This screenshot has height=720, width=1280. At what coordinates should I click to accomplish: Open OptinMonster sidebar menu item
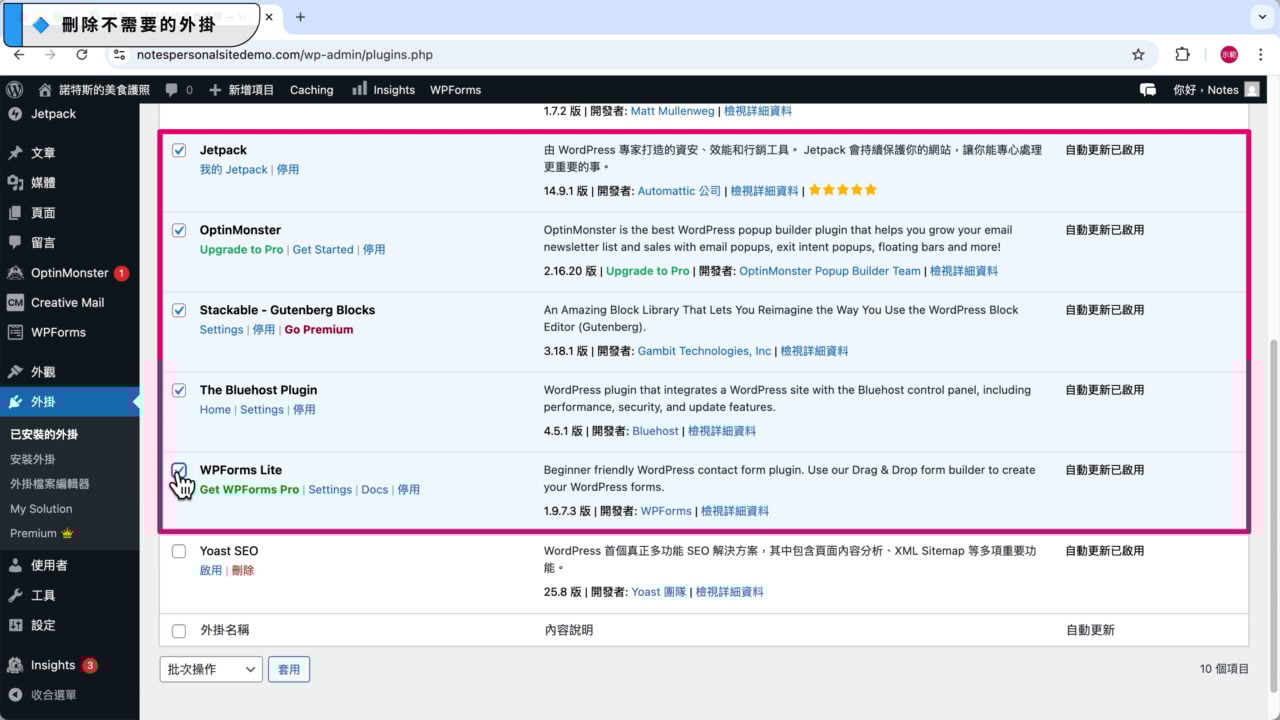(69, 273)
